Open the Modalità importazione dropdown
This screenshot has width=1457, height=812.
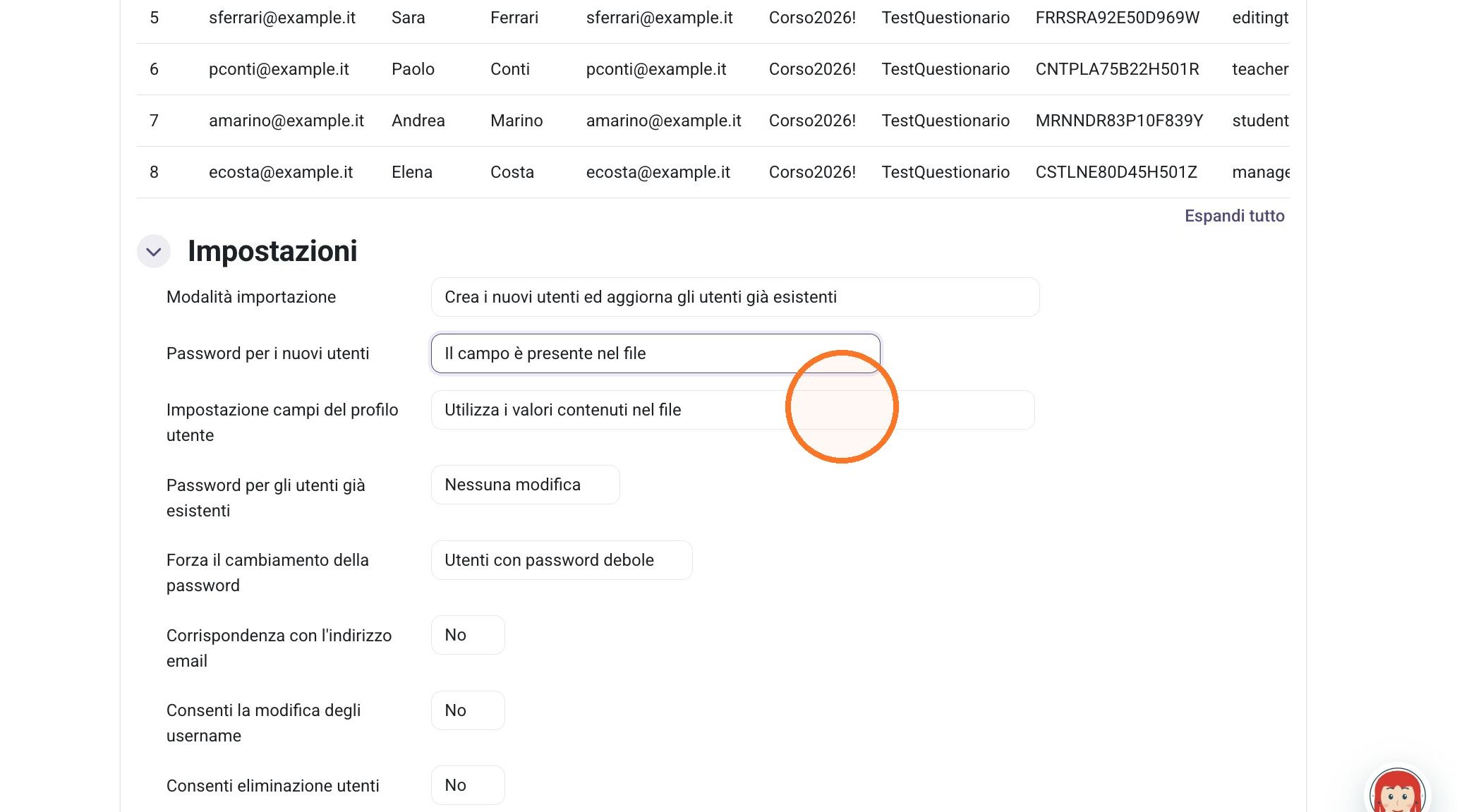[734, 297]
